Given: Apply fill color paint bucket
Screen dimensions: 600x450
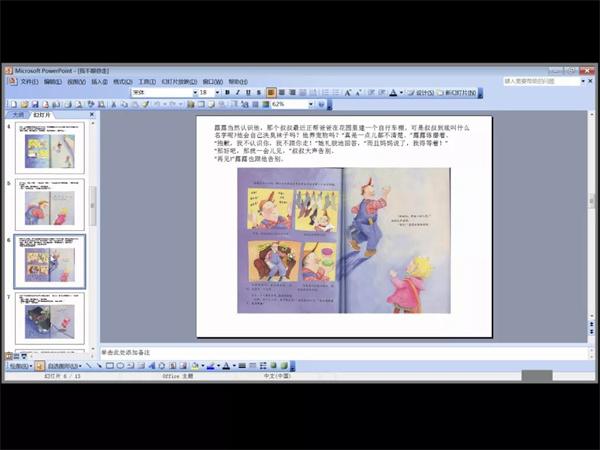Looking at the screenshot, I should tap(195, 366).
